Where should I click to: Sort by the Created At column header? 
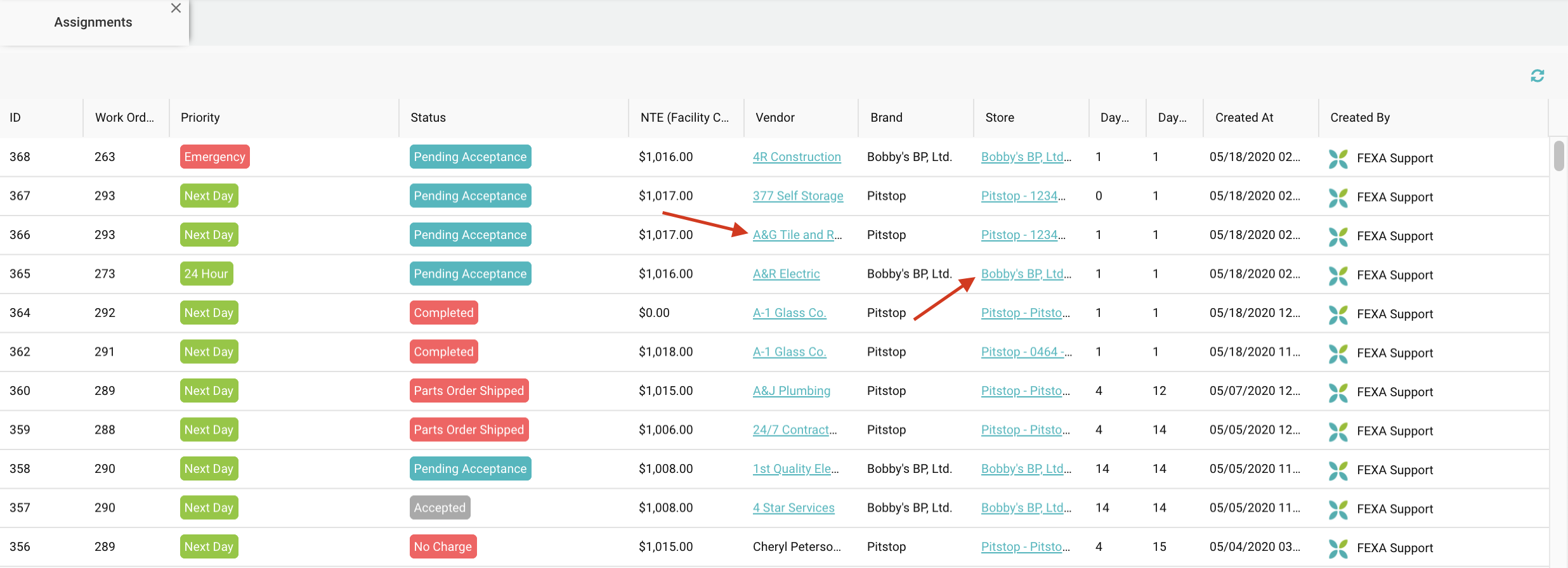(1244, 118)
